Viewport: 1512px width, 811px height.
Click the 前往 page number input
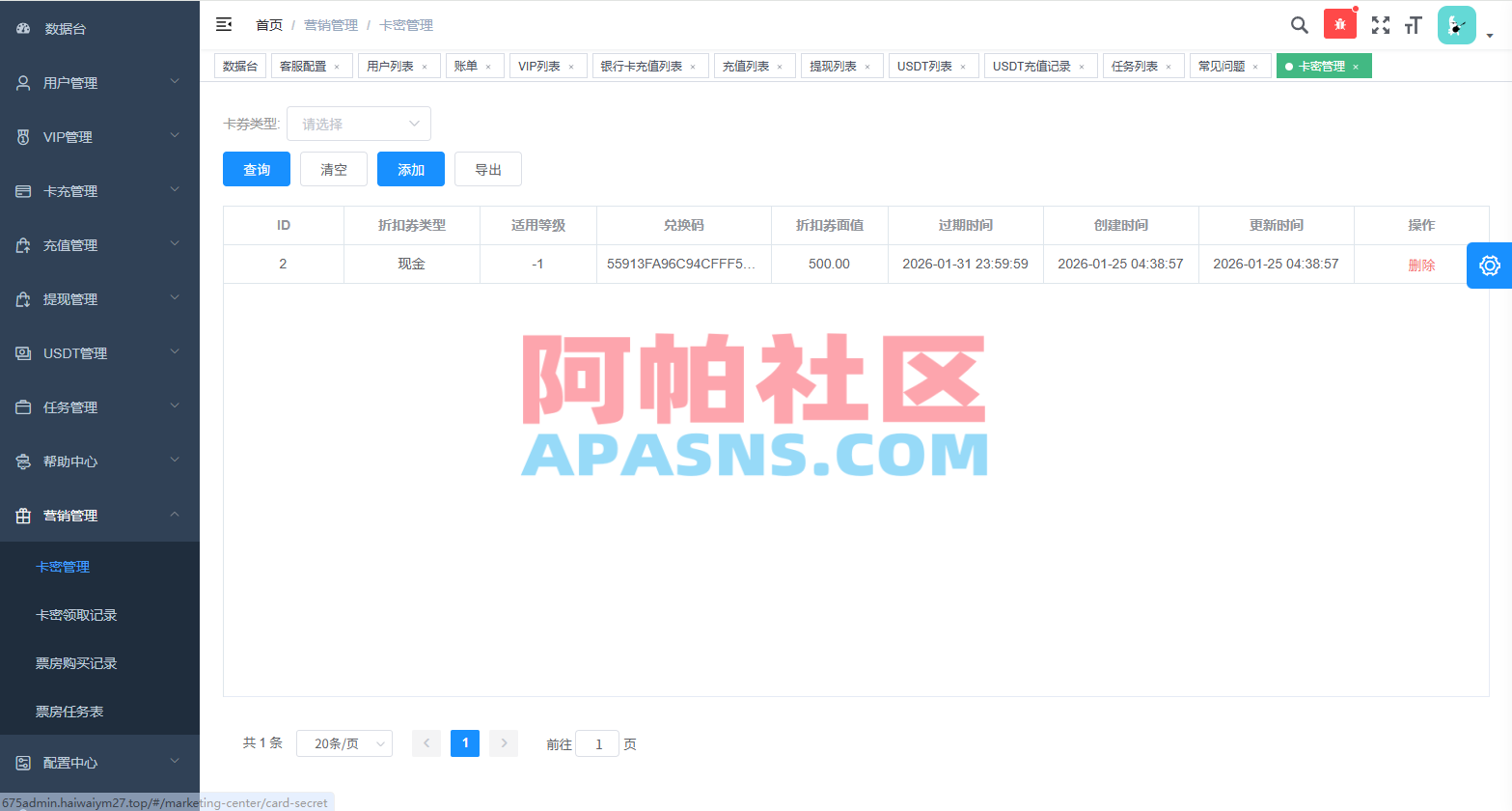tap(597, 743)
